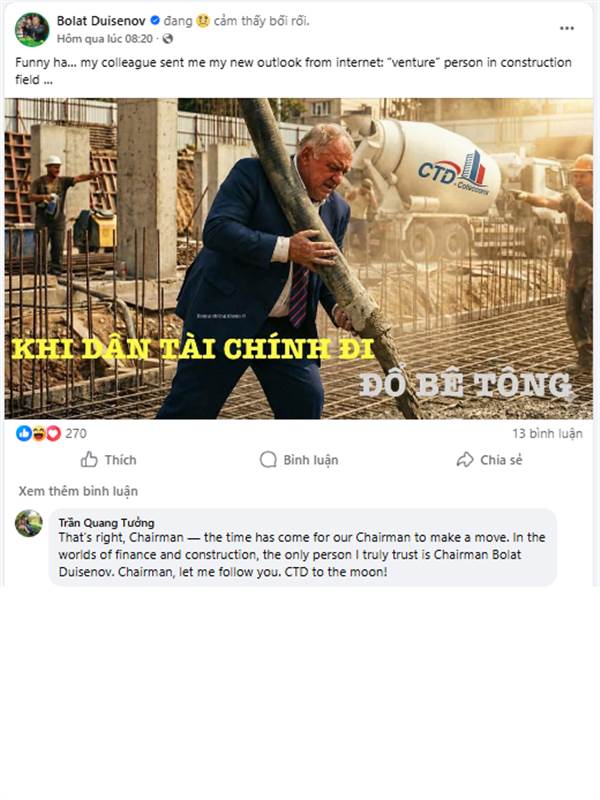
Task: Click the haha laughing reaction icon
Action: (x=39, y=434)
